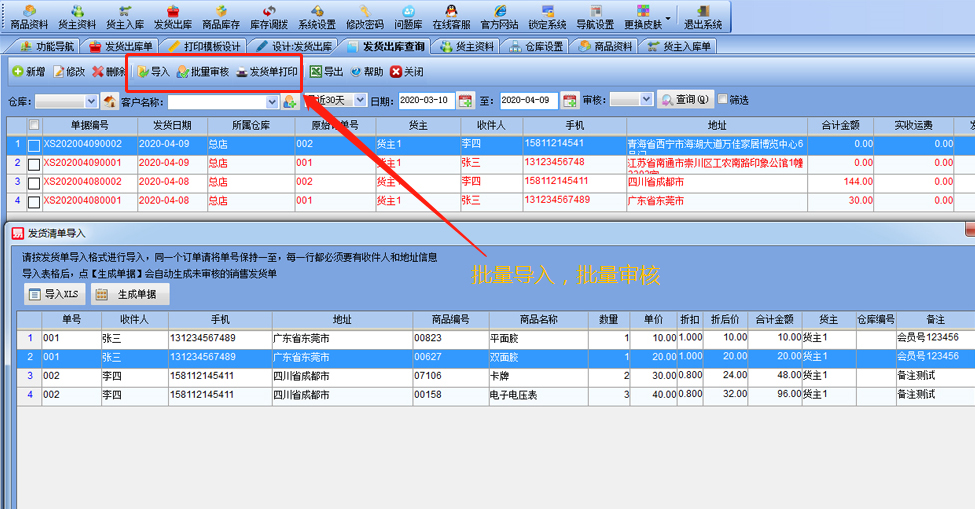The width and height of the screenshot is (975, 509).
Task: Click the 生成单据 button
Action: [x=130, y=295]
